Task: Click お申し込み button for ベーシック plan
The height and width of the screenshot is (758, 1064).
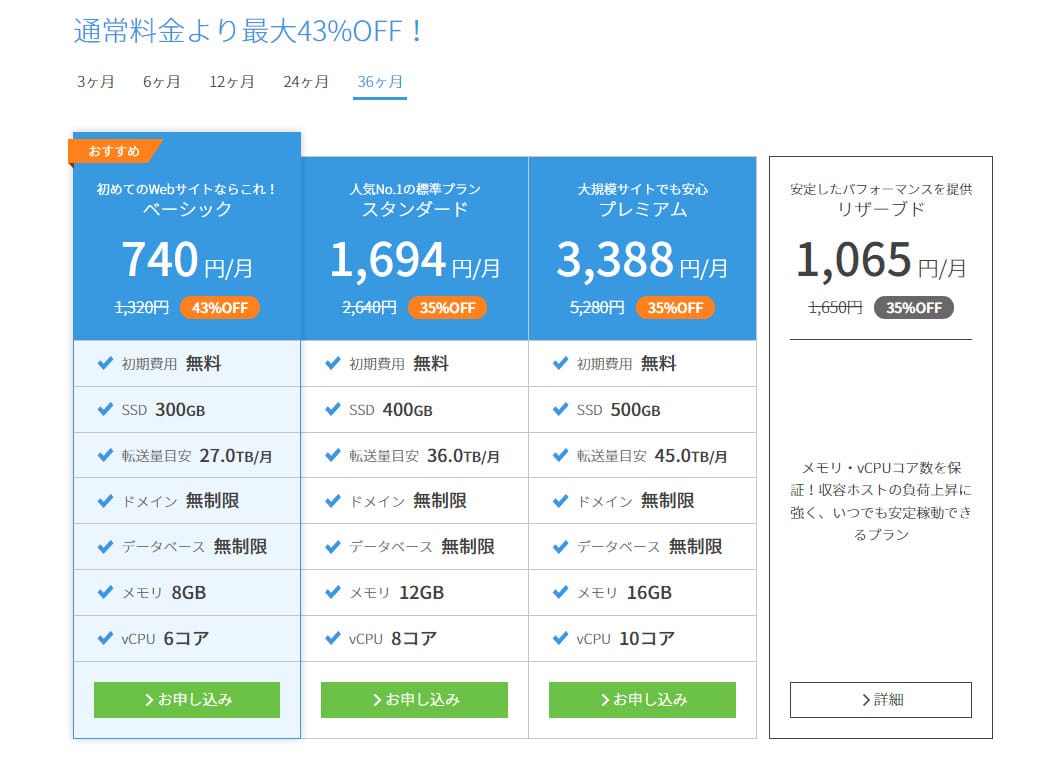Action: (x=187, y=700)
